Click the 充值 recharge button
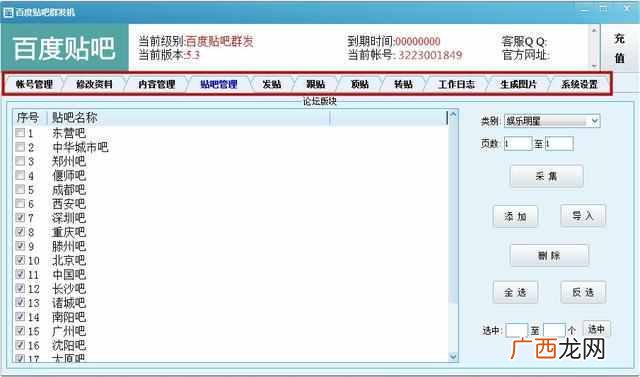Viewport: 640px width, 377px height. 620,49
